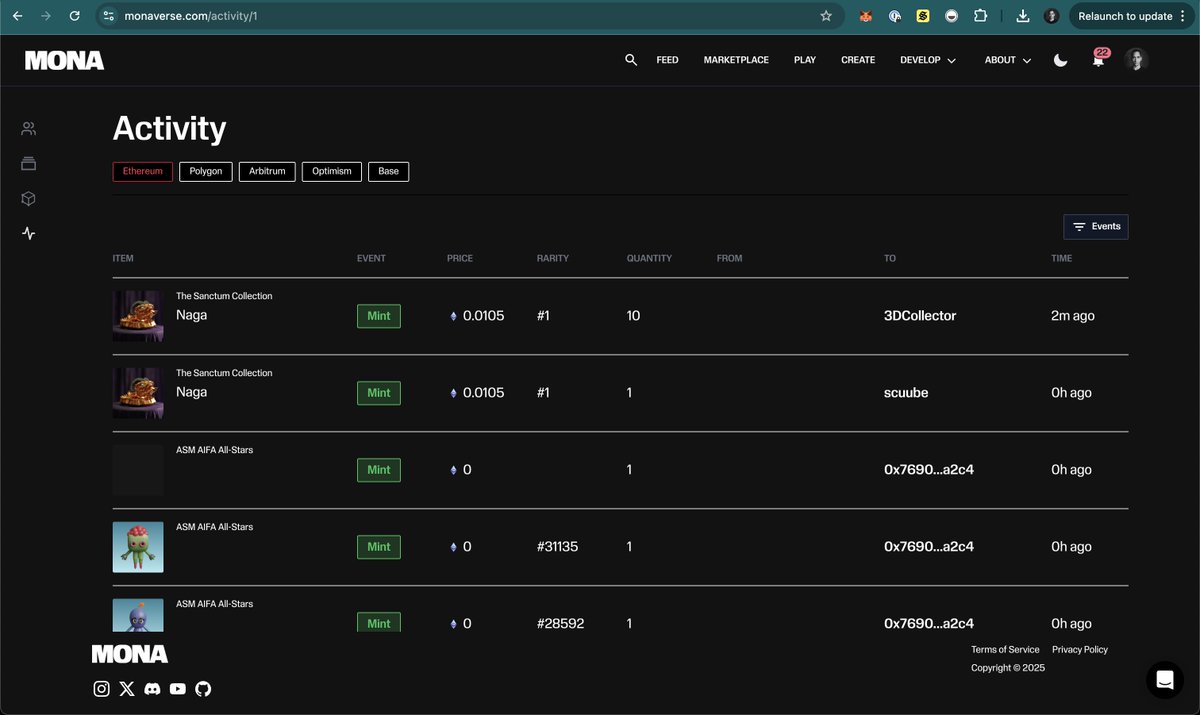Open the collections stack icon in sidebar
This screenshot has width=1200, height=715.
28,163
